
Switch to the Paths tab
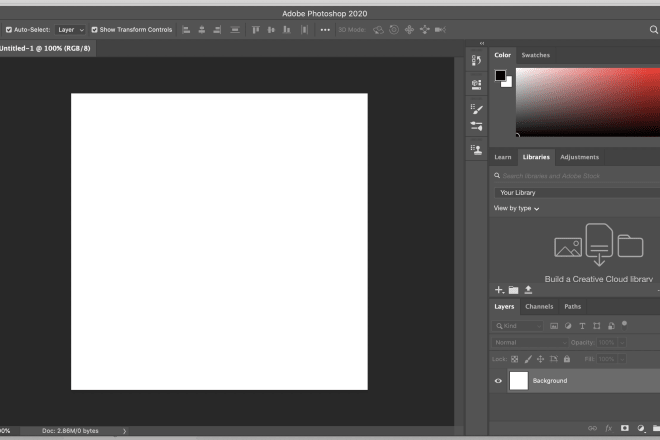572,307
